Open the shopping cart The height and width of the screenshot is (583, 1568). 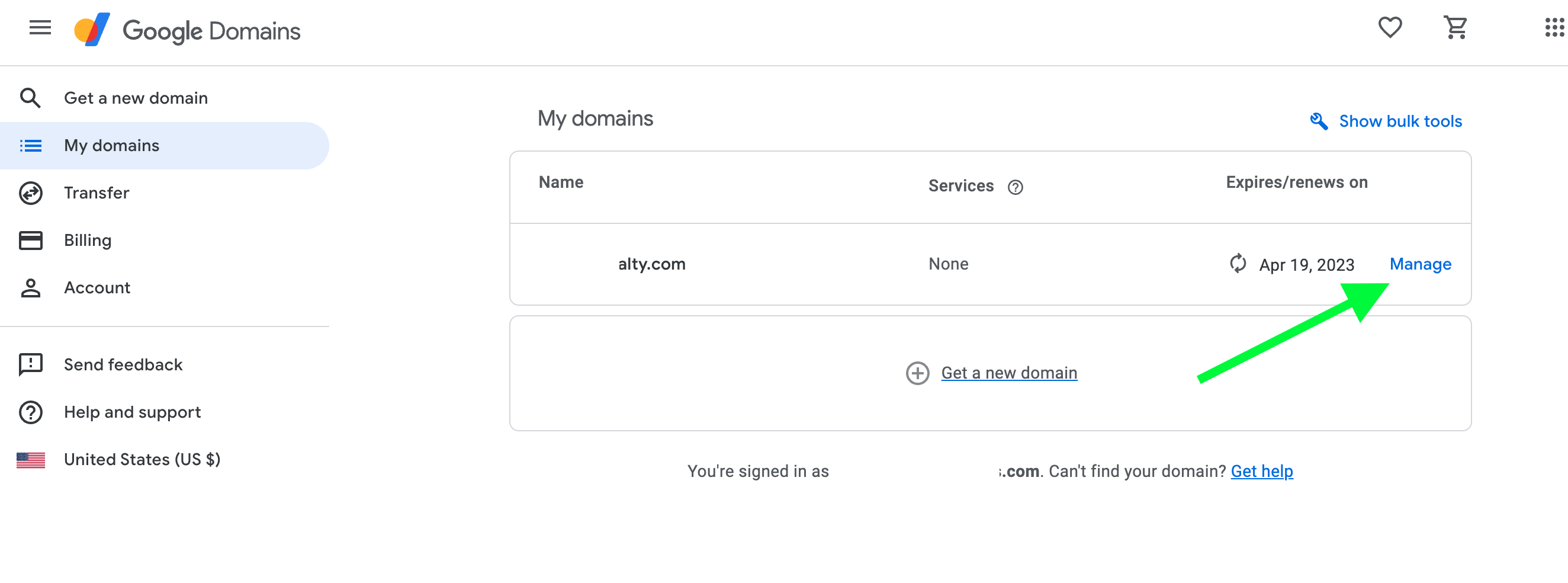[1455, 28]
